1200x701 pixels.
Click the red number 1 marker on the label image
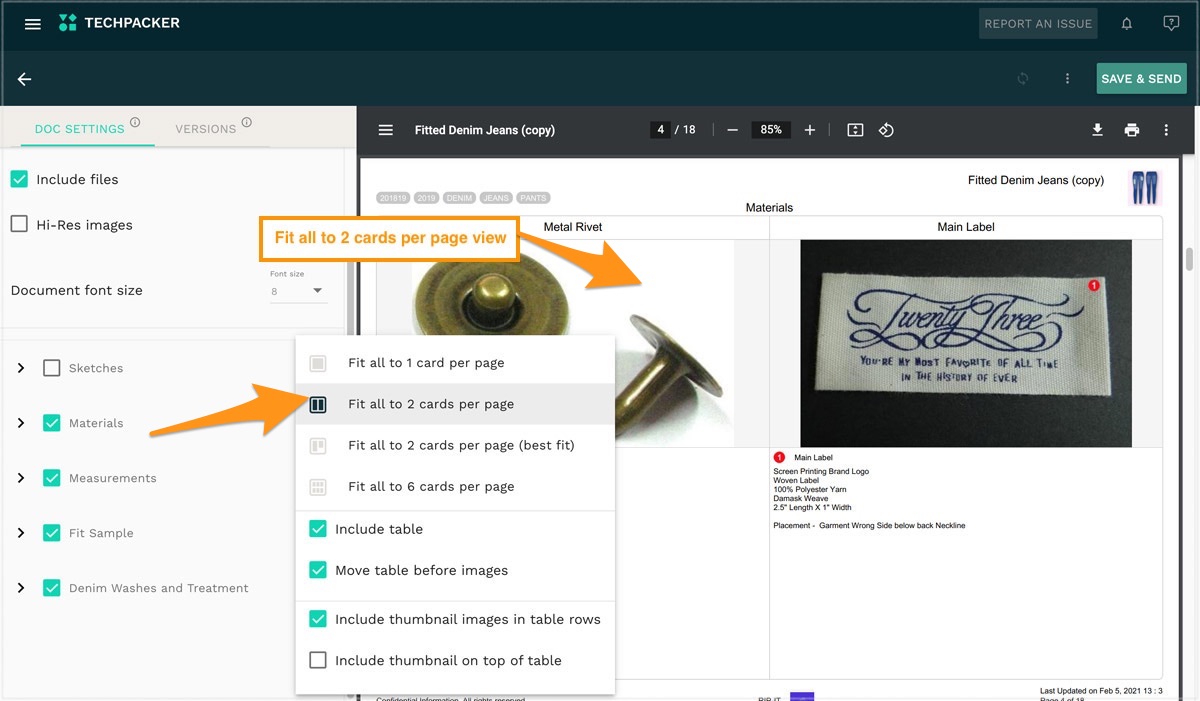1093,286
